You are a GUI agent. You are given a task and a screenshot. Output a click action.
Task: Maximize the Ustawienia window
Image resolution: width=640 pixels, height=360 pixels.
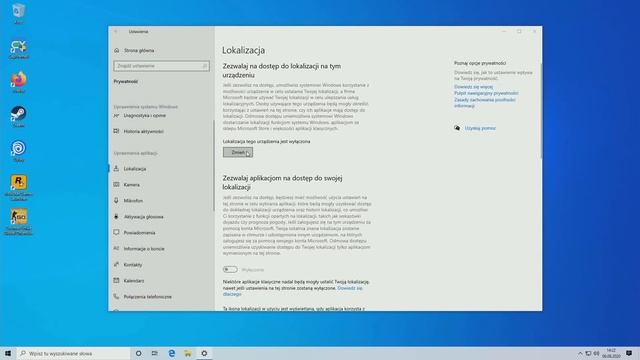(x=519, y=31)
